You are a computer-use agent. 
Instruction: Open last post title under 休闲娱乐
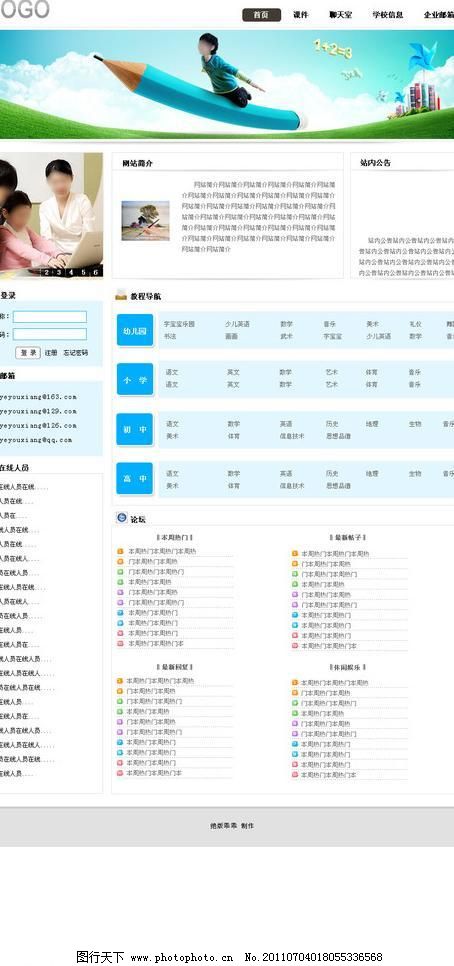pyautogui.click(x=328, y=774)
